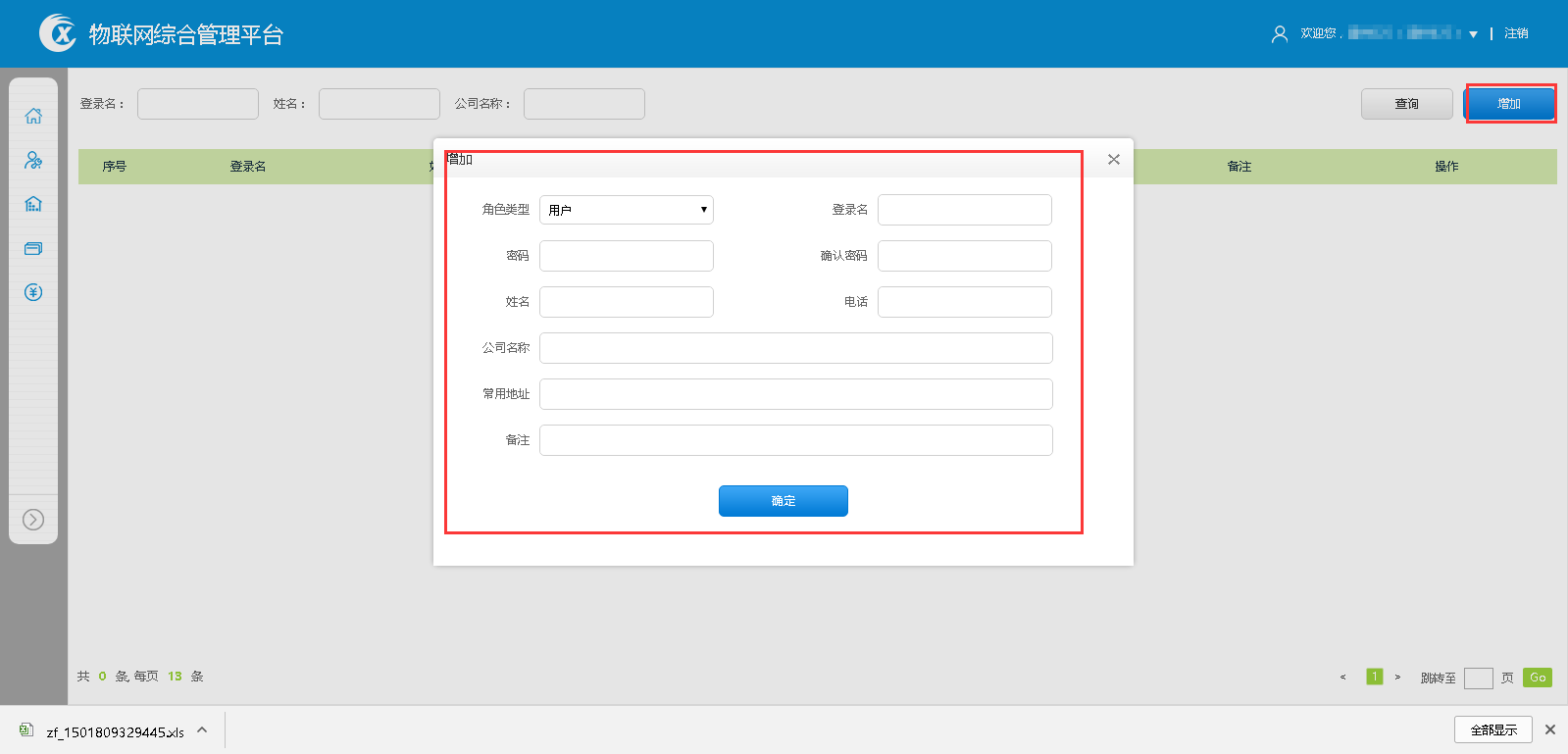Open the user management sidebar icon
This screenshot has height=754, width=1568.
tap(33, 160)
